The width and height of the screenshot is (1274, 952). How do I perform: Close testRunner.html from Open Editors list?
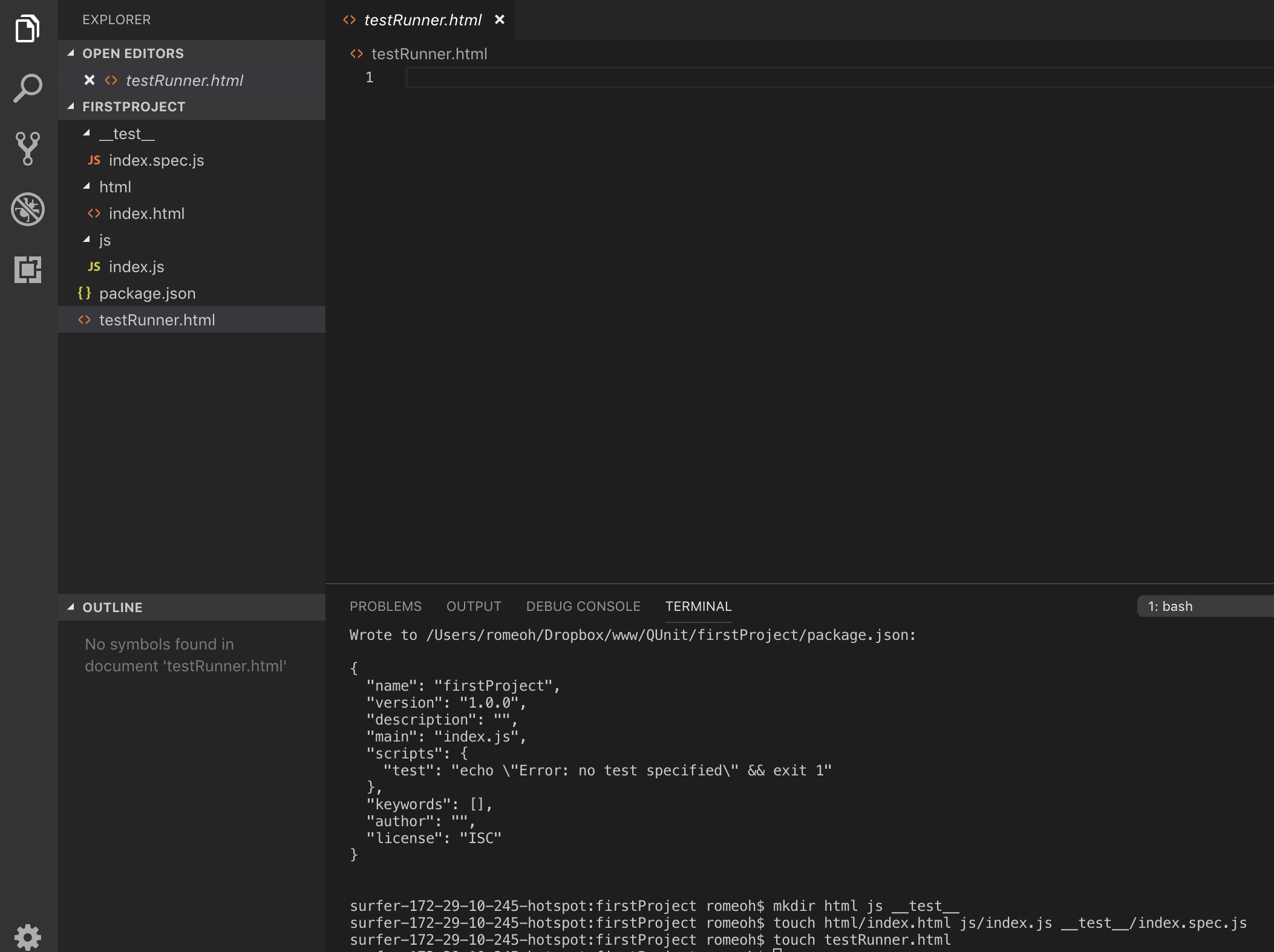click(90, 80)
